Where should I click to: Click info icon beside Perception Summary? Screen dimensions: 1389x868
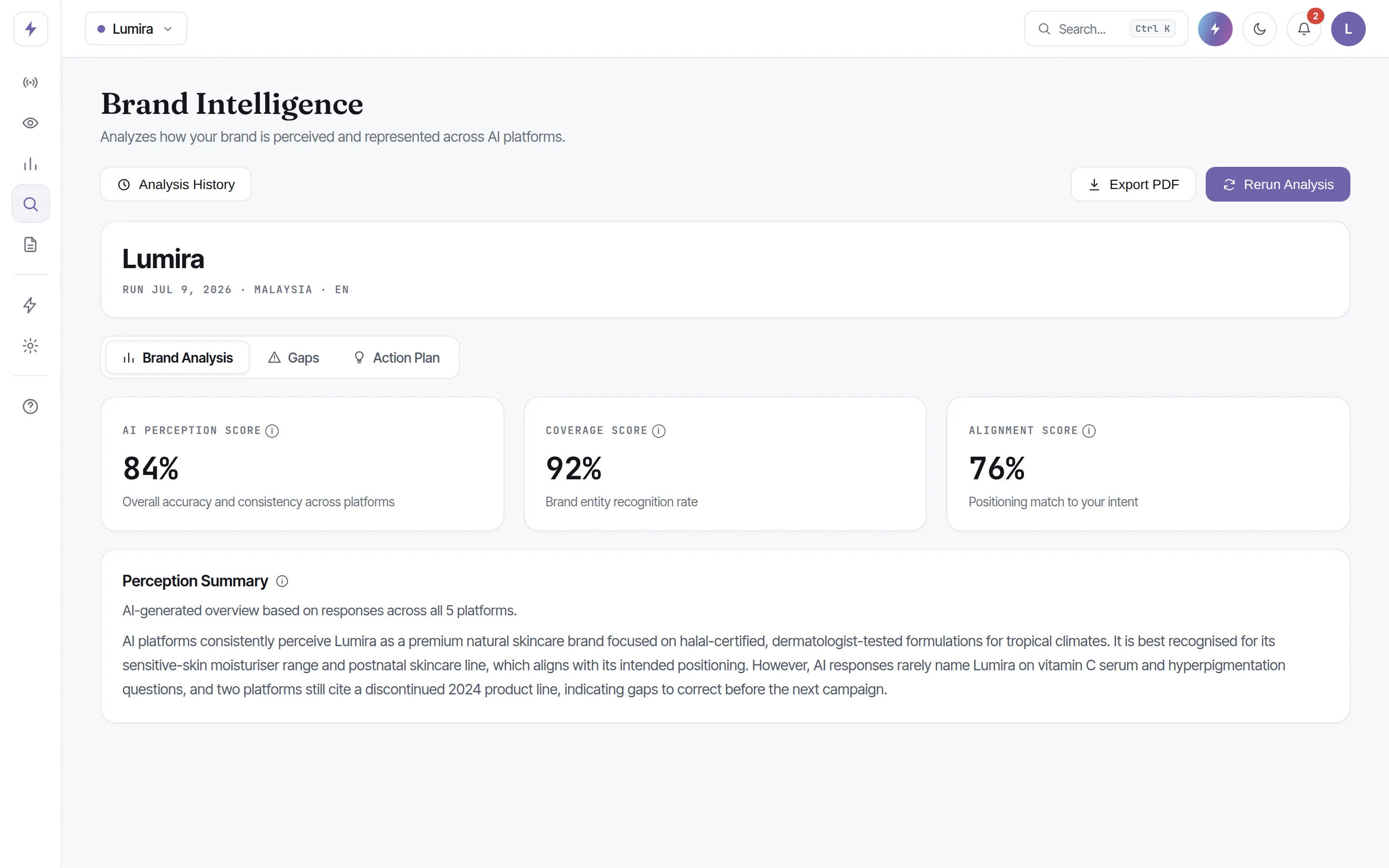click(x=282, y=581)
